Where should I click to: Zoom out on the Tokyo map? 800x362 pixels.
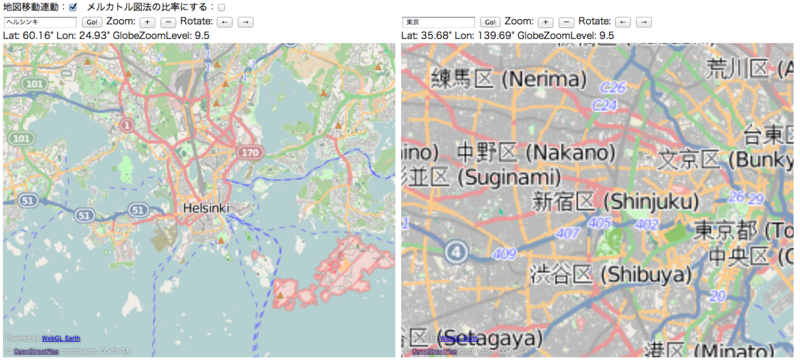(x=566, y=22)
